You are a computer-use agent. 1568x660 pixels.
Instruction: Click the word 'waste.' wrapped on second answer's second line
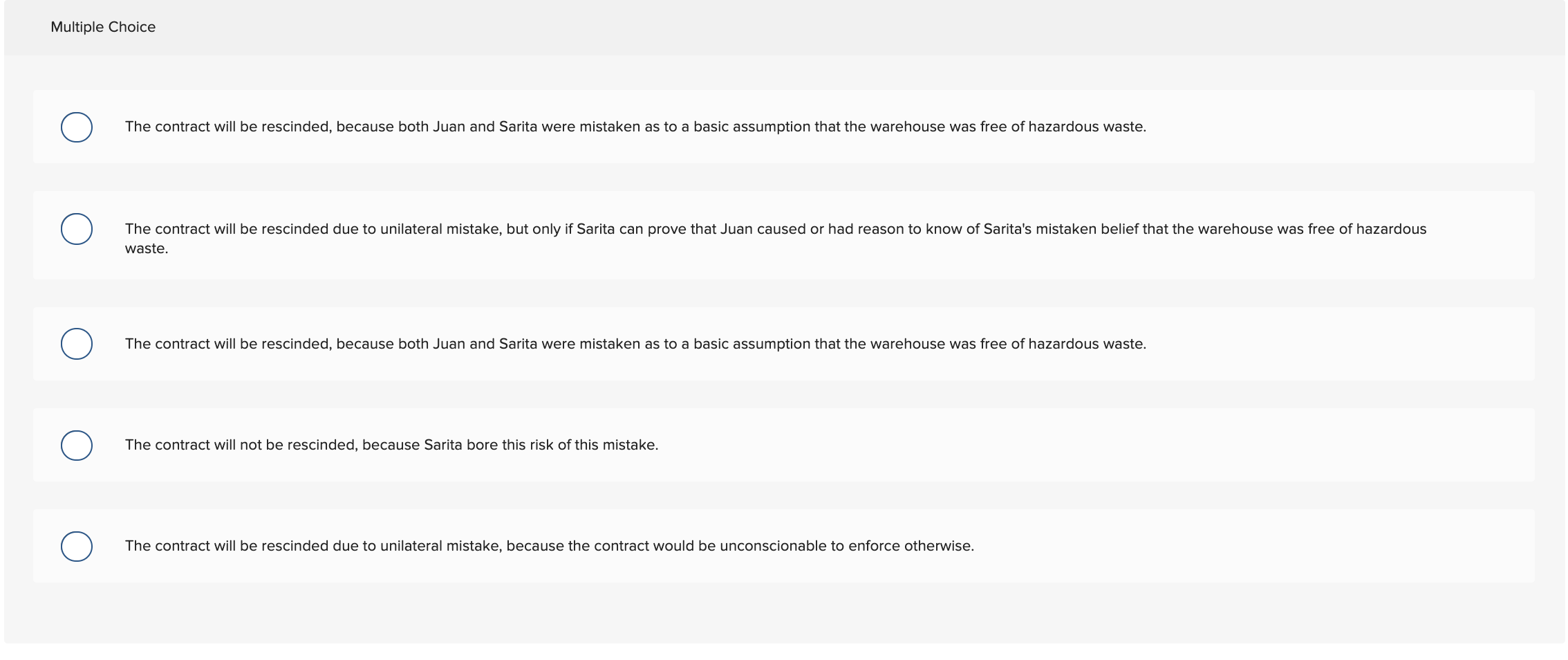pos(147,248)
